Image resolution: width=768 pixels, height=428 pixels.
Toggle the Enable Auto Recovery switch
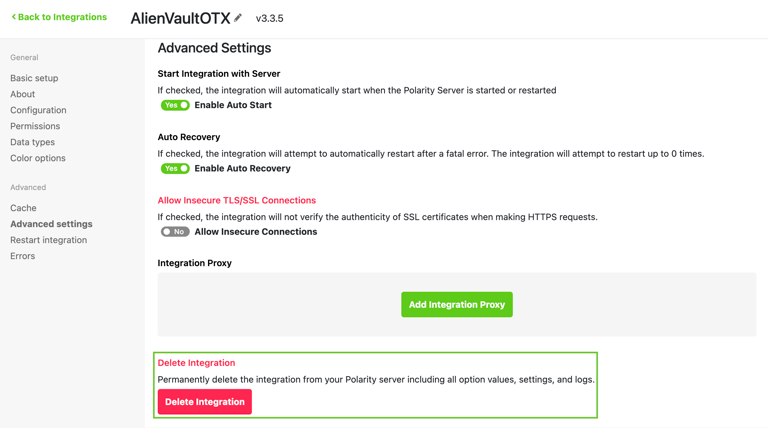click(x=175, y=168)
